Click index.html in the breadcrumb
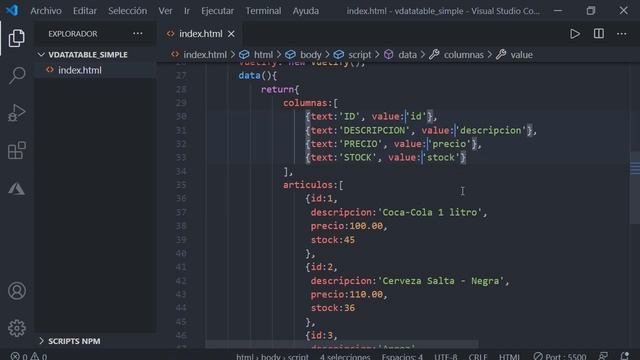Screen dimensions: 640x360 (x=204, y=55)
